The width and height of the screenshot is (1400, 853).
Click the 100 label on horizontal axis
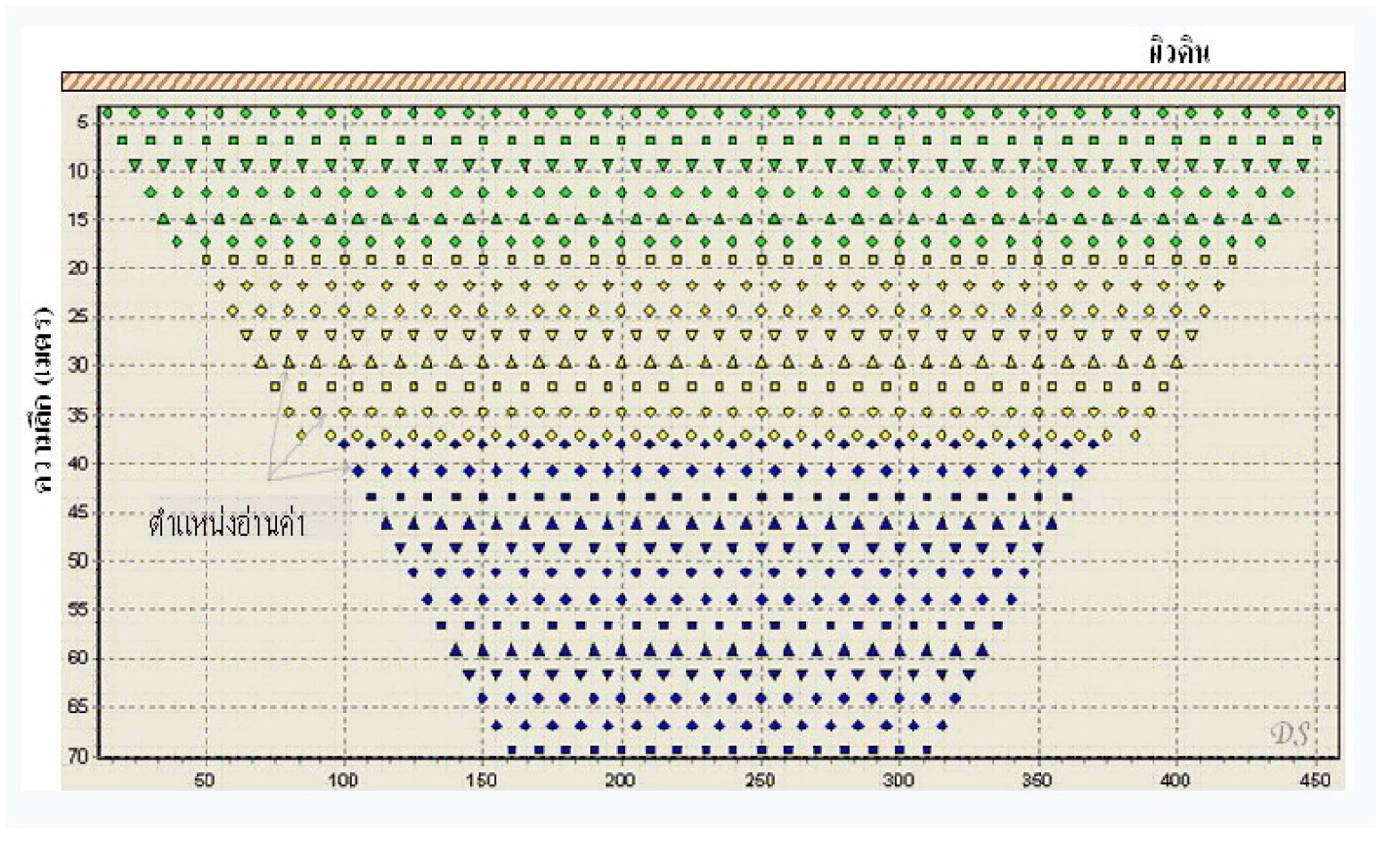(343, 780)
